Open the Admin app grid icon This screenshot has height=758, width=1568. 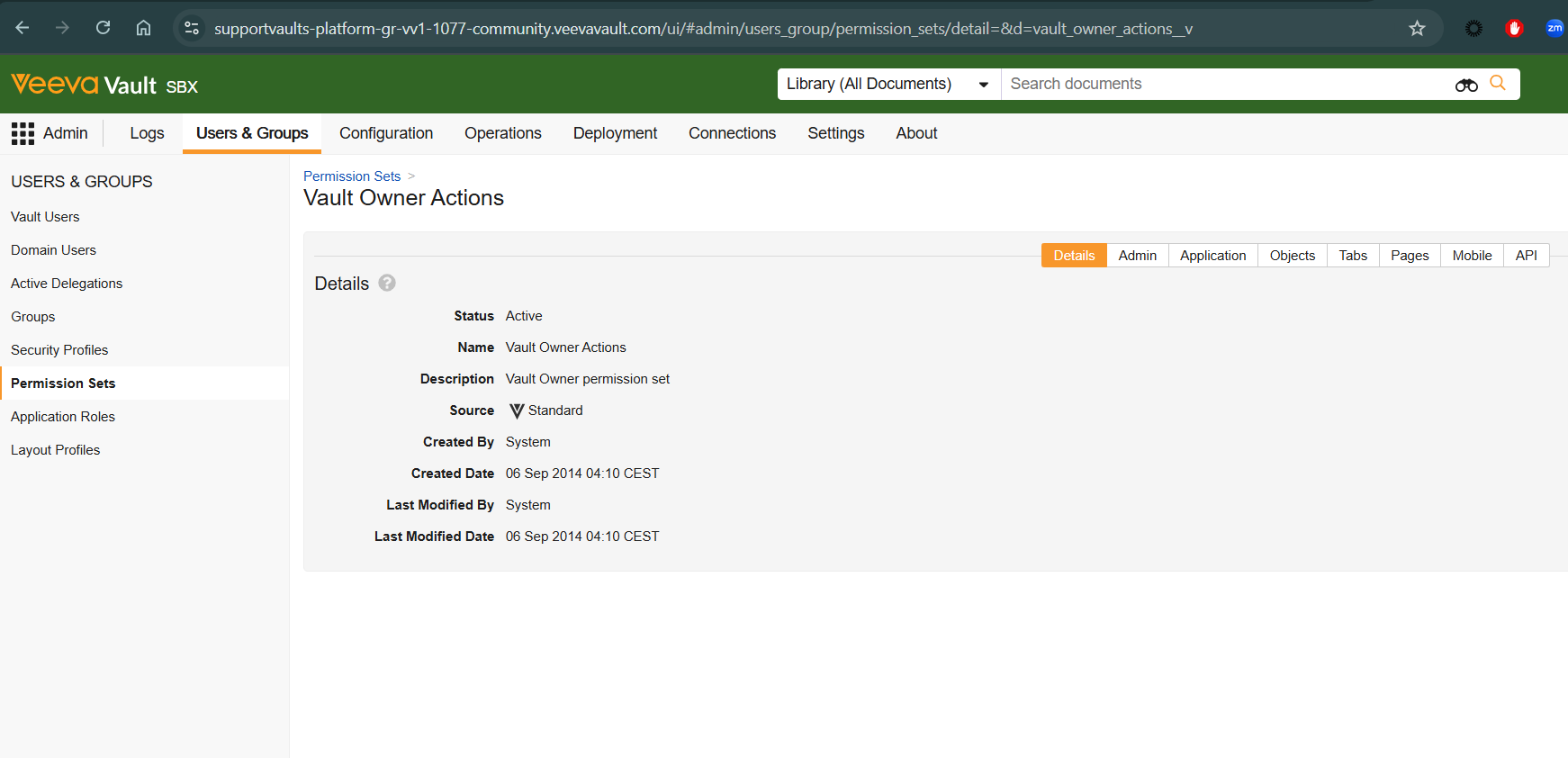[x=23, y=133]
